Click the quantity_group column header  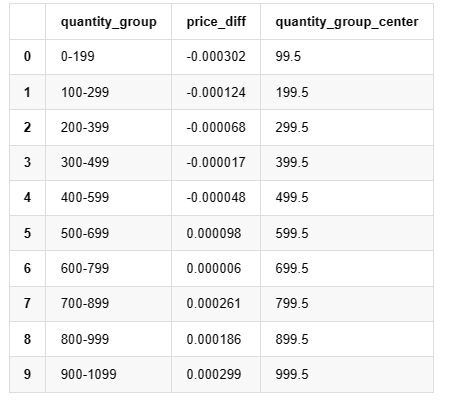tap(108, 22)
